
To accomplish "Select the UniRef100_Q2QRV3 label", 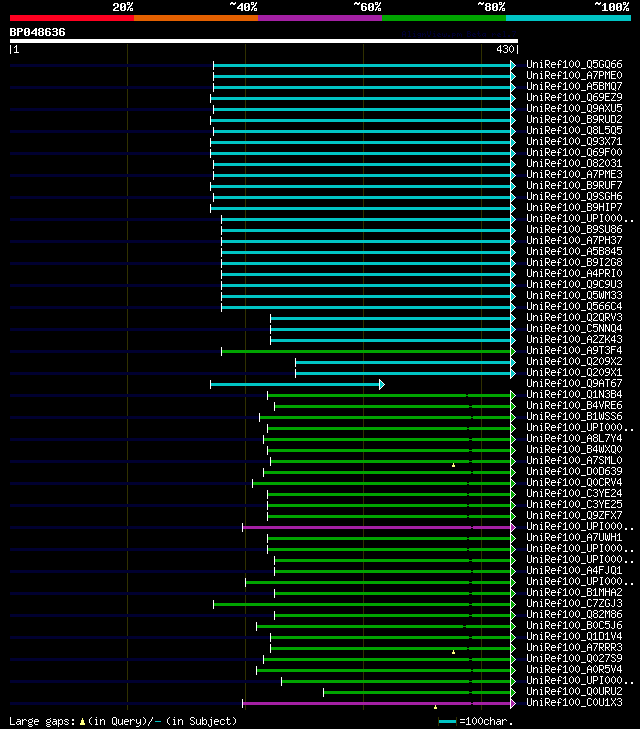I will tap(574, 318).
